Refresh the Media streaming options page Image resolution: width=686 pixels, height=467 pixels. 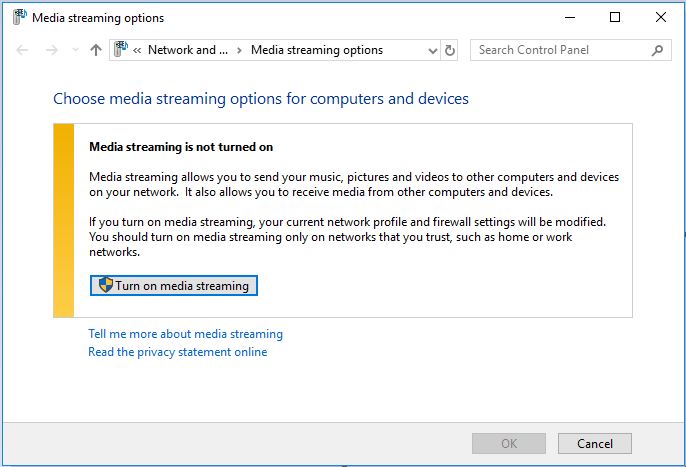[x=450, y=50]
